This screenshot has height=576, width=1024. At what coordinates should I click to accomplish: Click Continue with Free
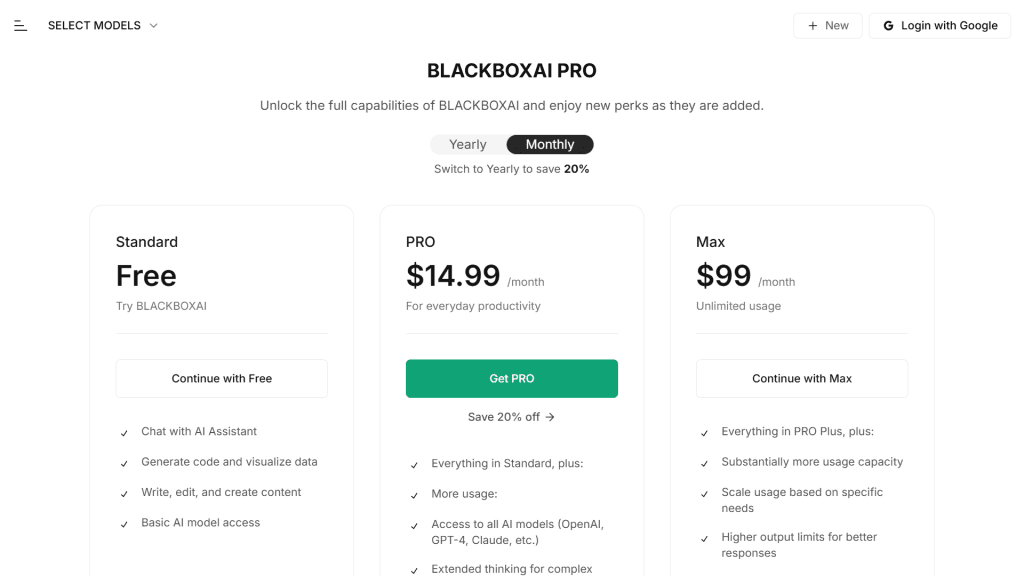221,378
